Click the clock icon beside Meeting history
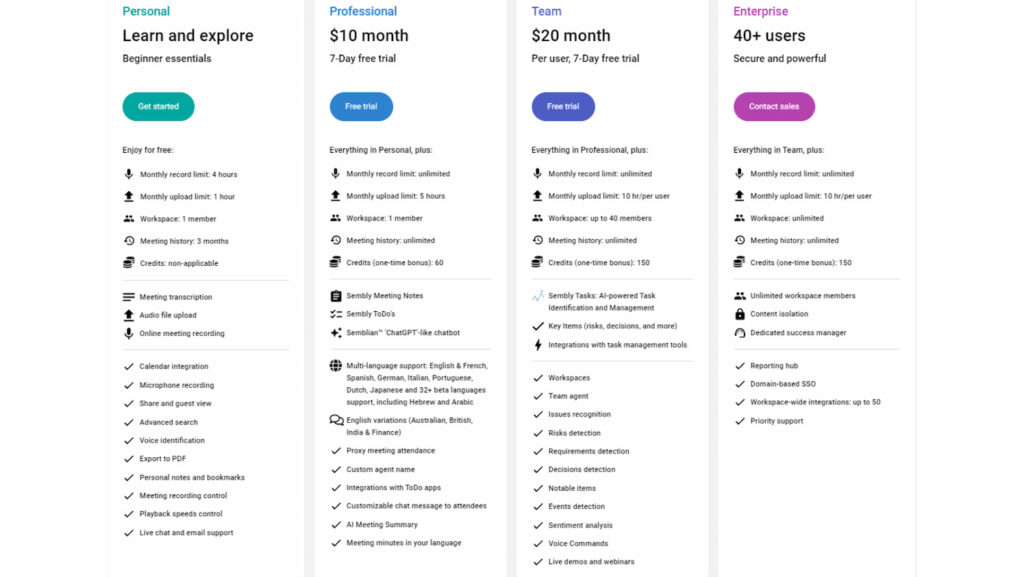The height and width of the screenshot is (577, 1024). (x=127, y=240)
